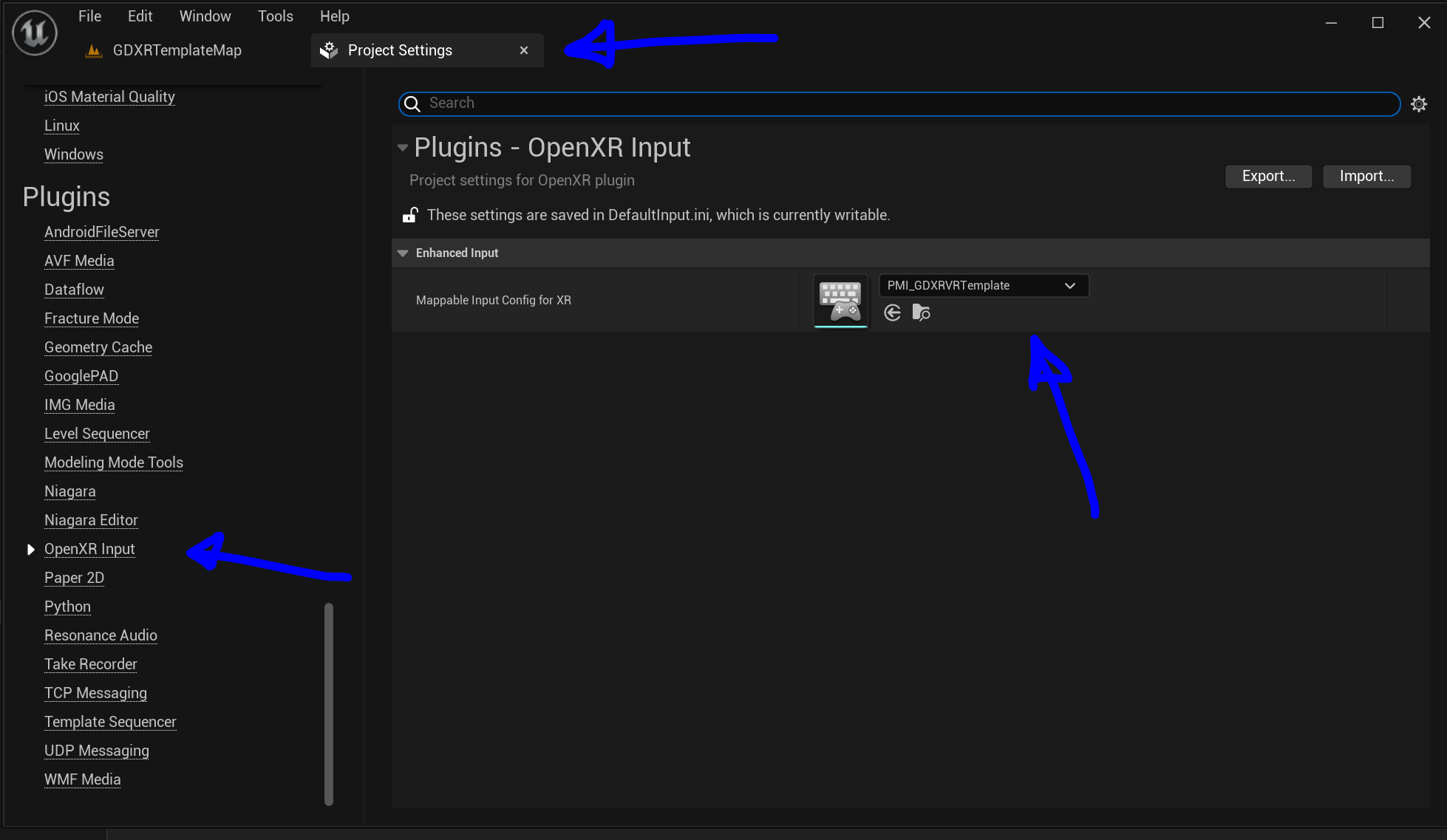This screenshot has height=840, width=1447.
Task: Open Linux platform settings
Action: tap(62, 126)
